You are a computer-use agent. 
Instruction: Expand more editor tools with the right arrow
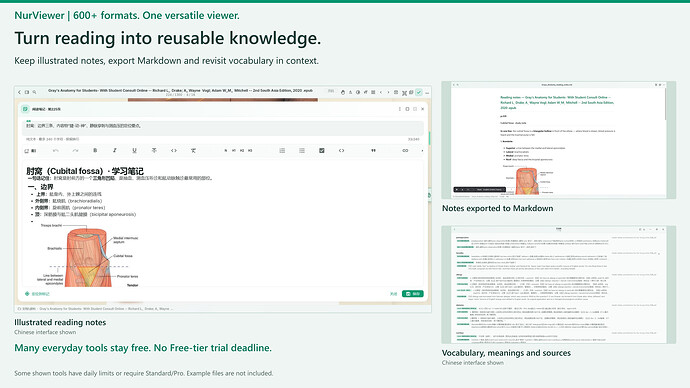[x=422, y=150]
